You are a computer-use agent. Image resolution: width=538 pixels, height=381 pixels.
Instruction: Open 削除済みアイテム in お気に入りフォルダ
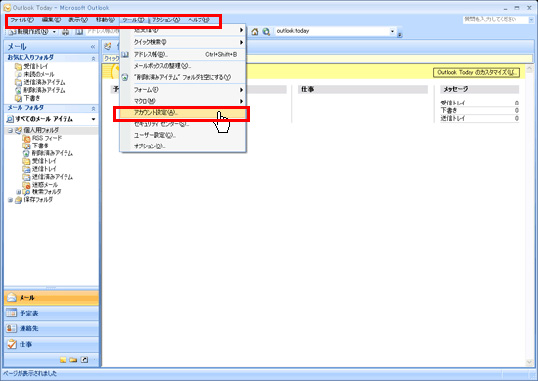point(44,90)
